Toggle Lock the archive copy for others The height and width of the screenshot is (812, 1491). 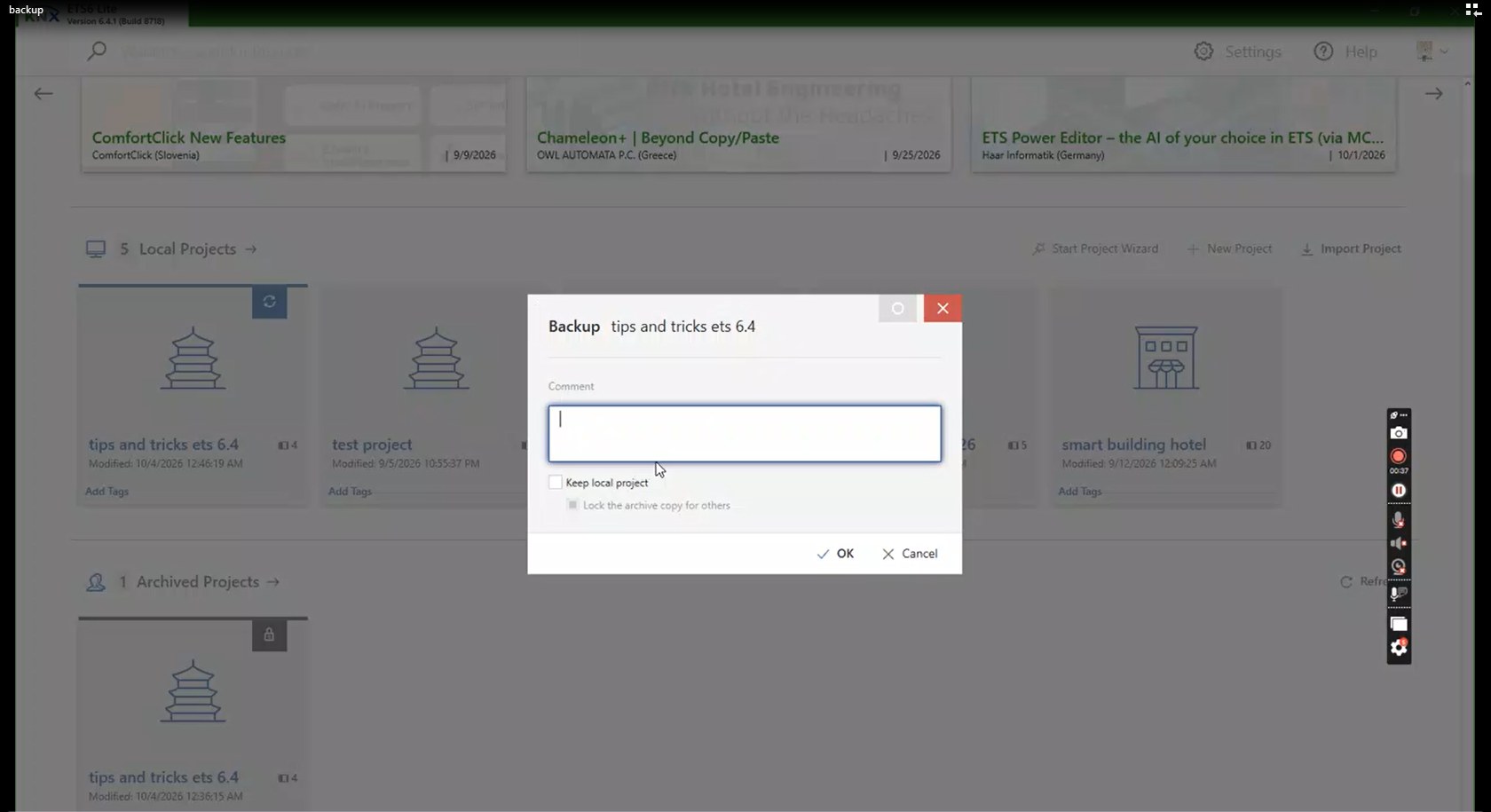click(572, 505)
